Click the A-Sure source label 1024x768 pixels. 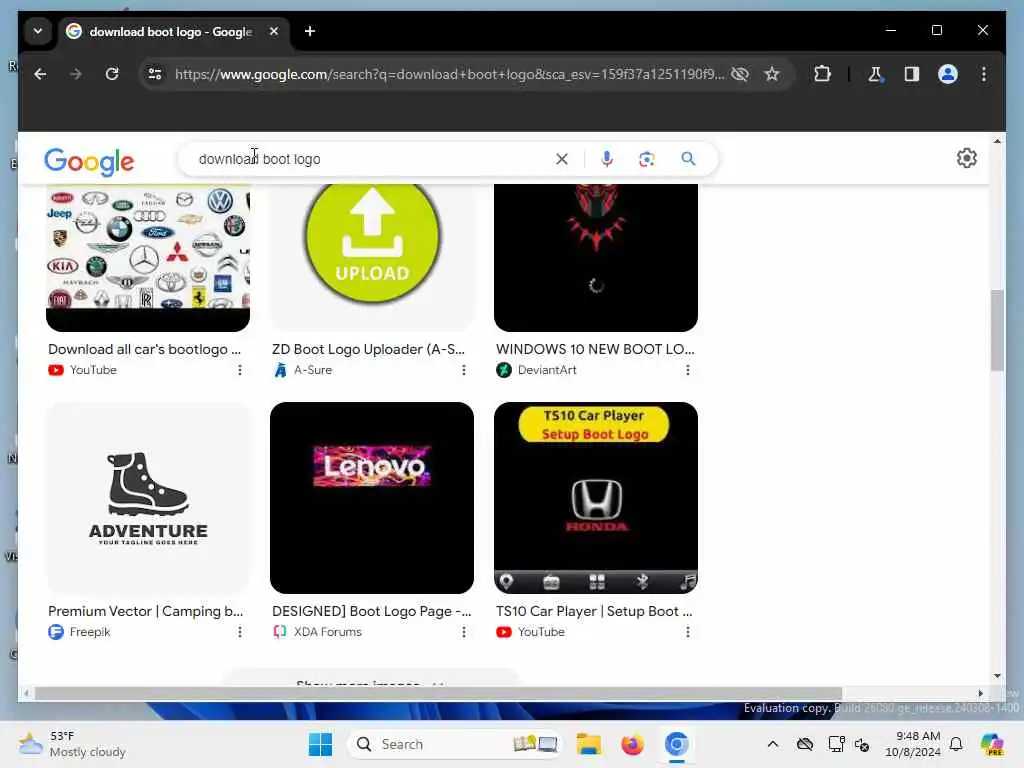[313, 370]
